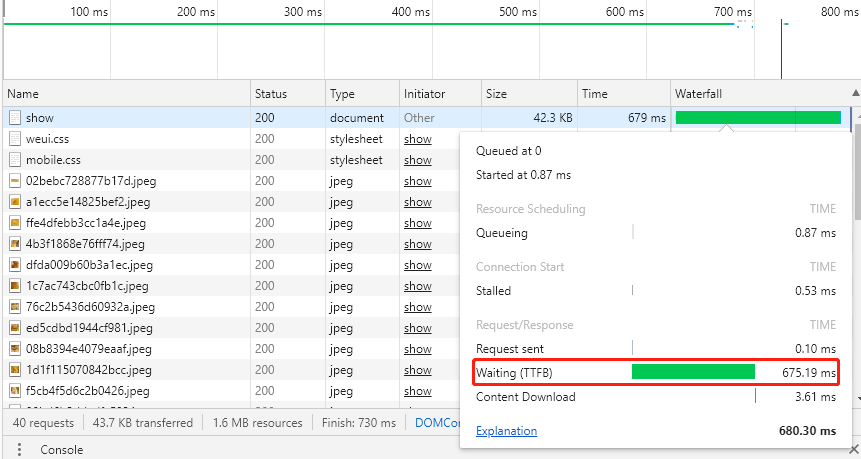Sort requests by the Size column header
Viewport: 861px width, 459px height.
[x=497, y=94]
